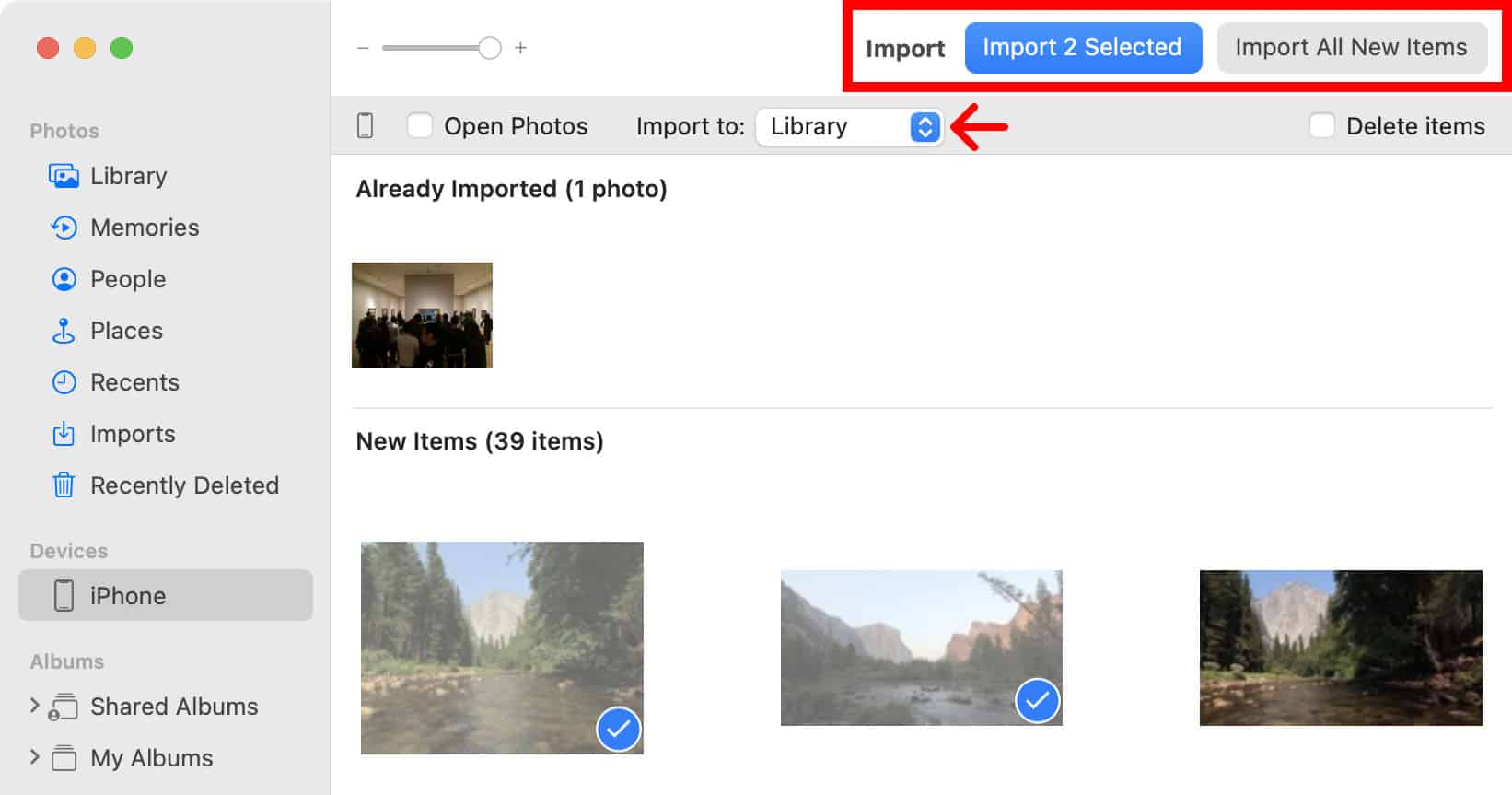Click the Recents clock icon

(64, 382)
